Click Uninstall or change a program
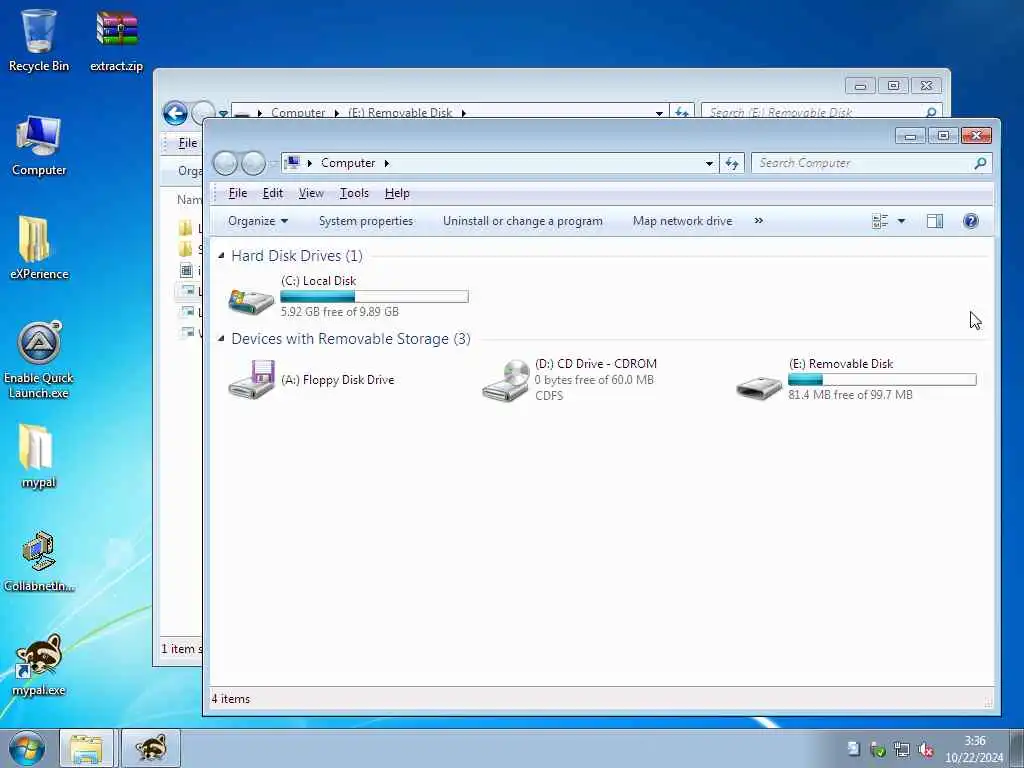Screen dimensions: 1024x768 pos(522,221)
